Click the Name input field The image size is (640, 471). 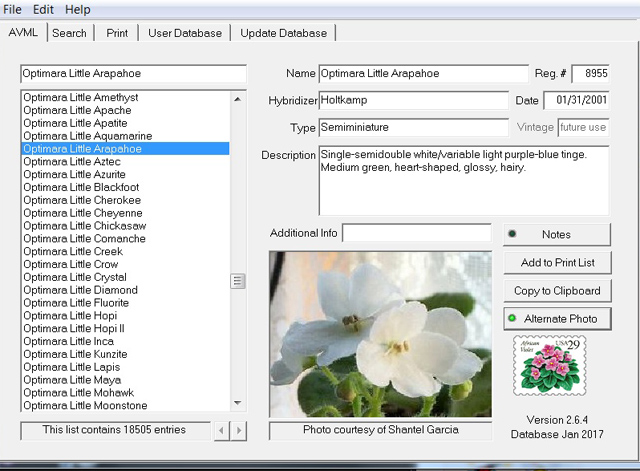point(423,73)
